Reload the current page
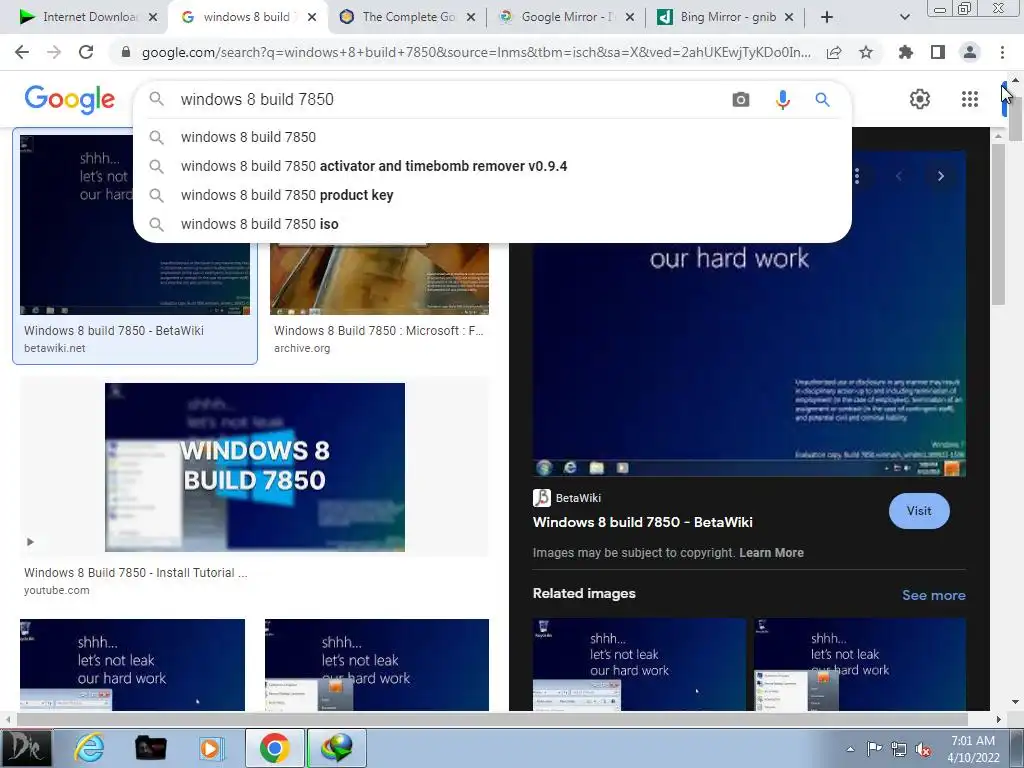Image resolution: width=1024 pixels, height=768 pixels. 86,52
